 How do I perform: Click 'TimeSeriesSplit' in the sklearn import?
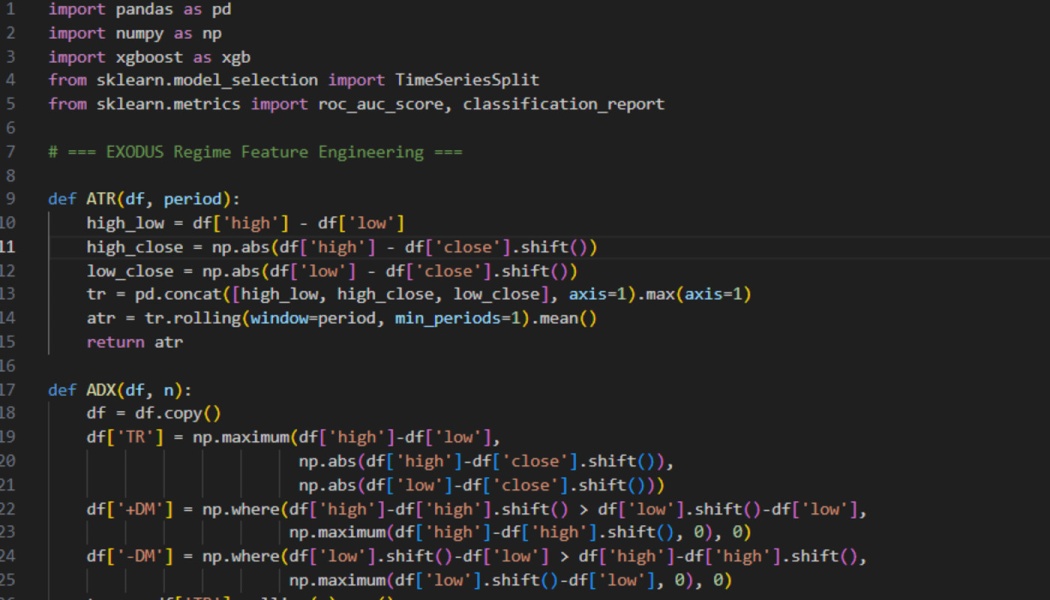click(x=467, y=80)
